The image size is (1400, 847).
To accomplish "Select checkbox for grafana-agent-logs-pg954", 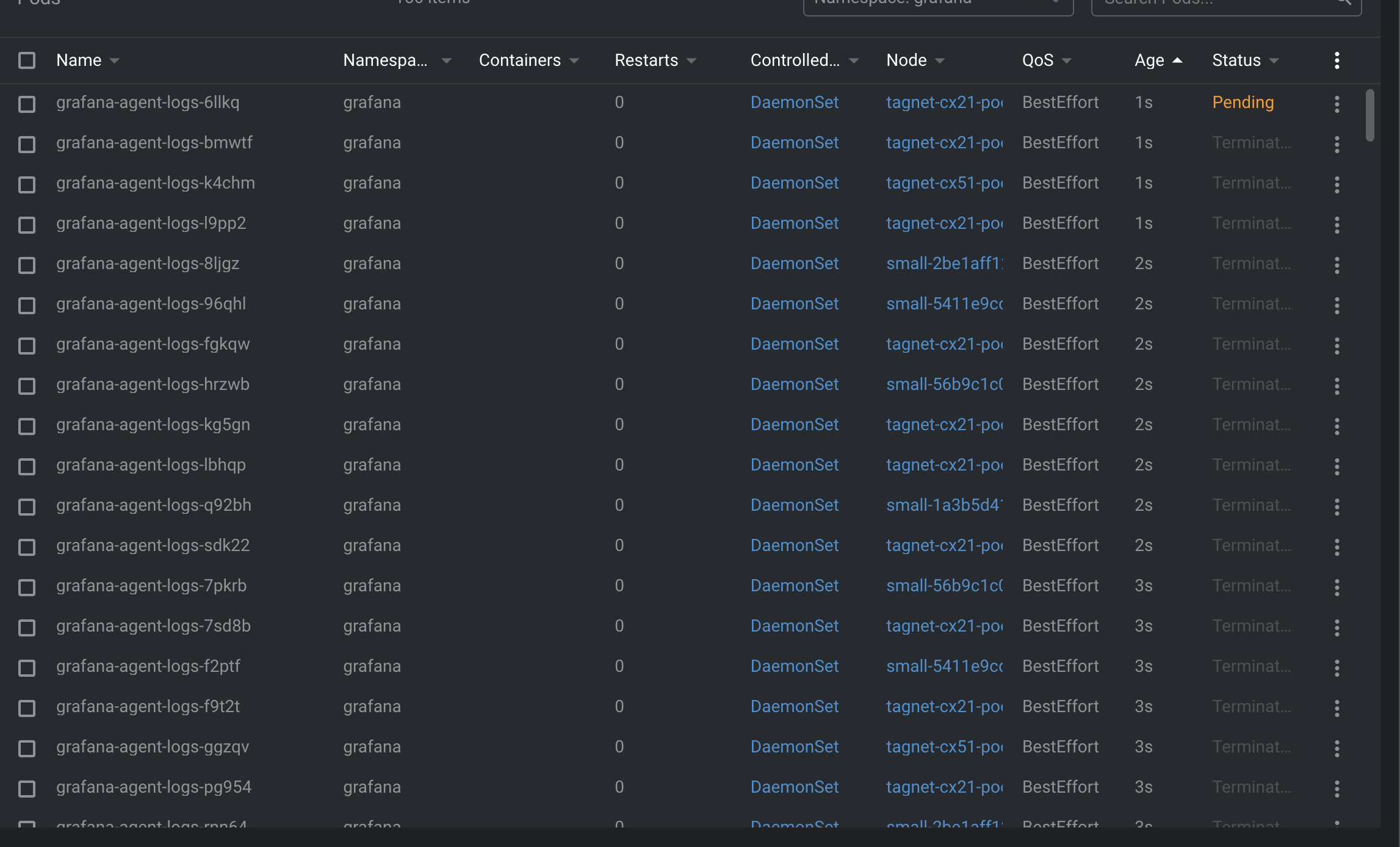I will click(27, 788).
